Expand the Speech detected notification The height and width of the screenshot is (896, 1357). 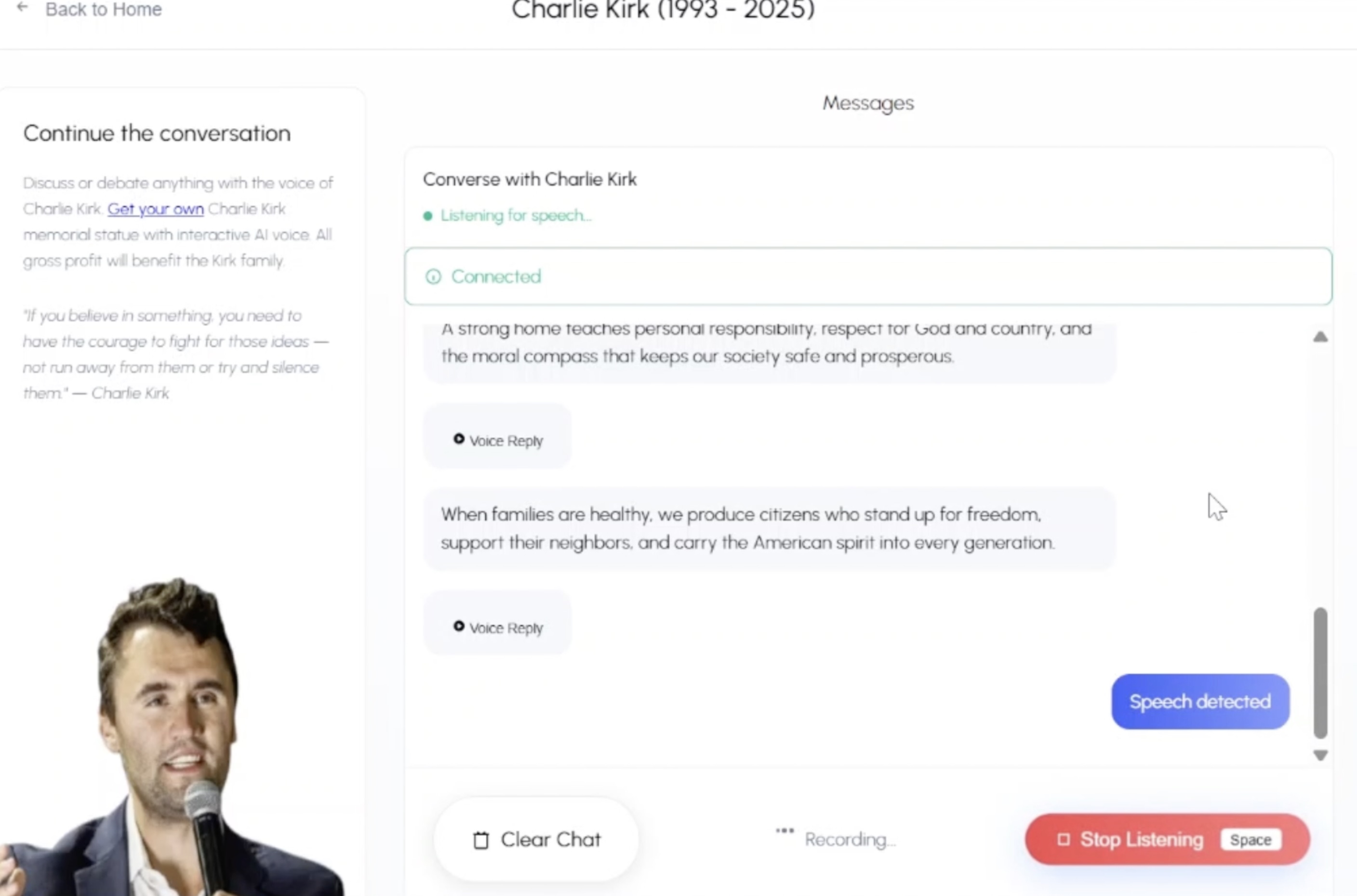pyautogui.click(x=1199, y=702)
